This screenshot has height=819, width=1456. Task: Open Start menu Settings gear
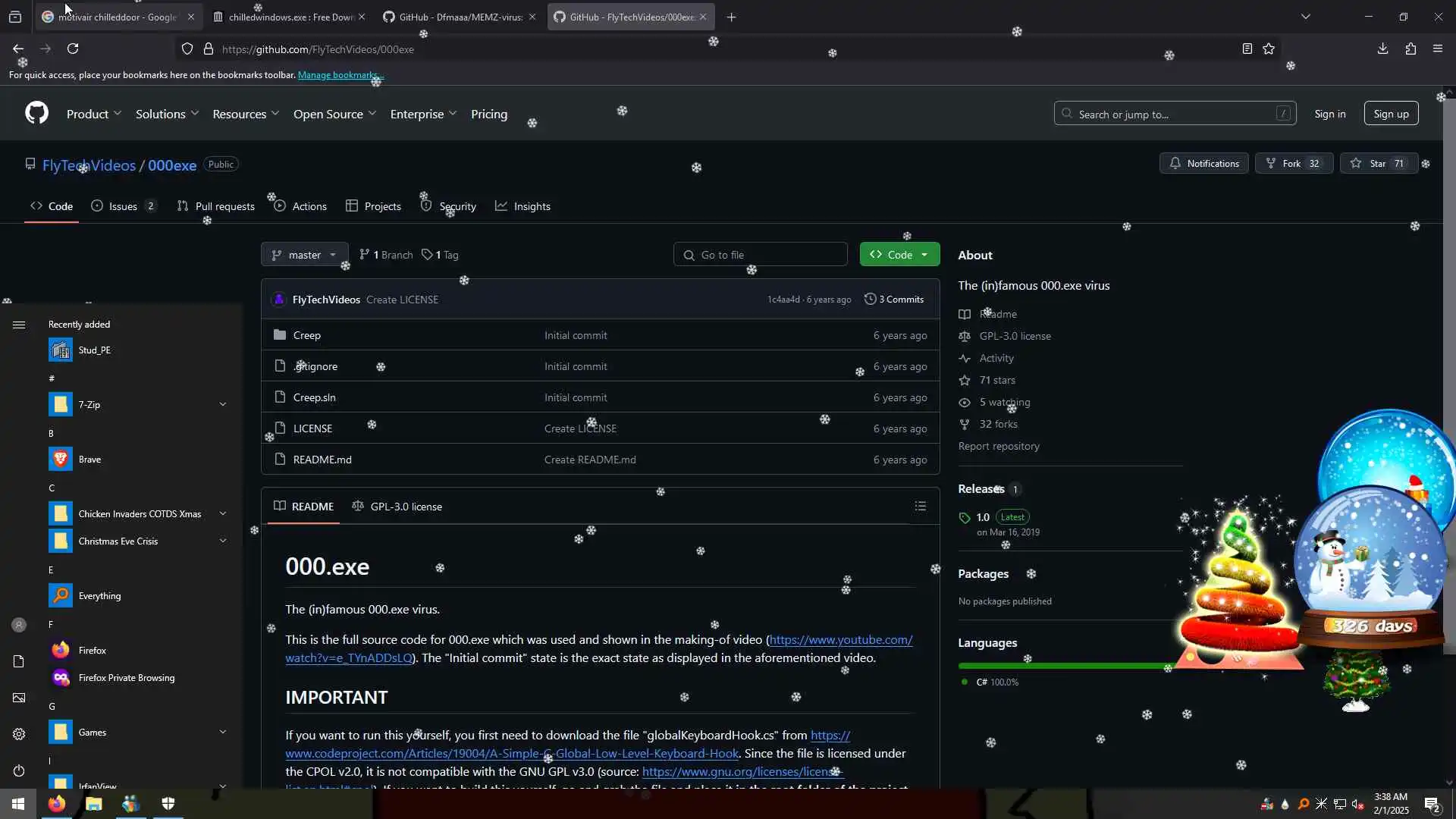(19, 734)
